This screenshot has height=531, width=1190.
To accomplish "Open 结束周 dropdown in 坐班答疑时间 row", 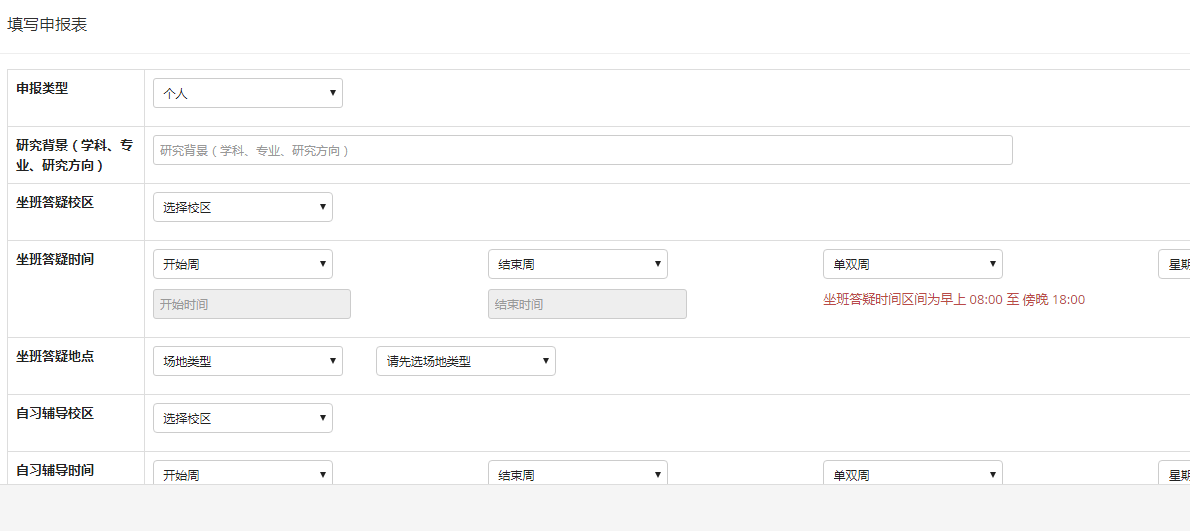I will [x=577, y=264].
